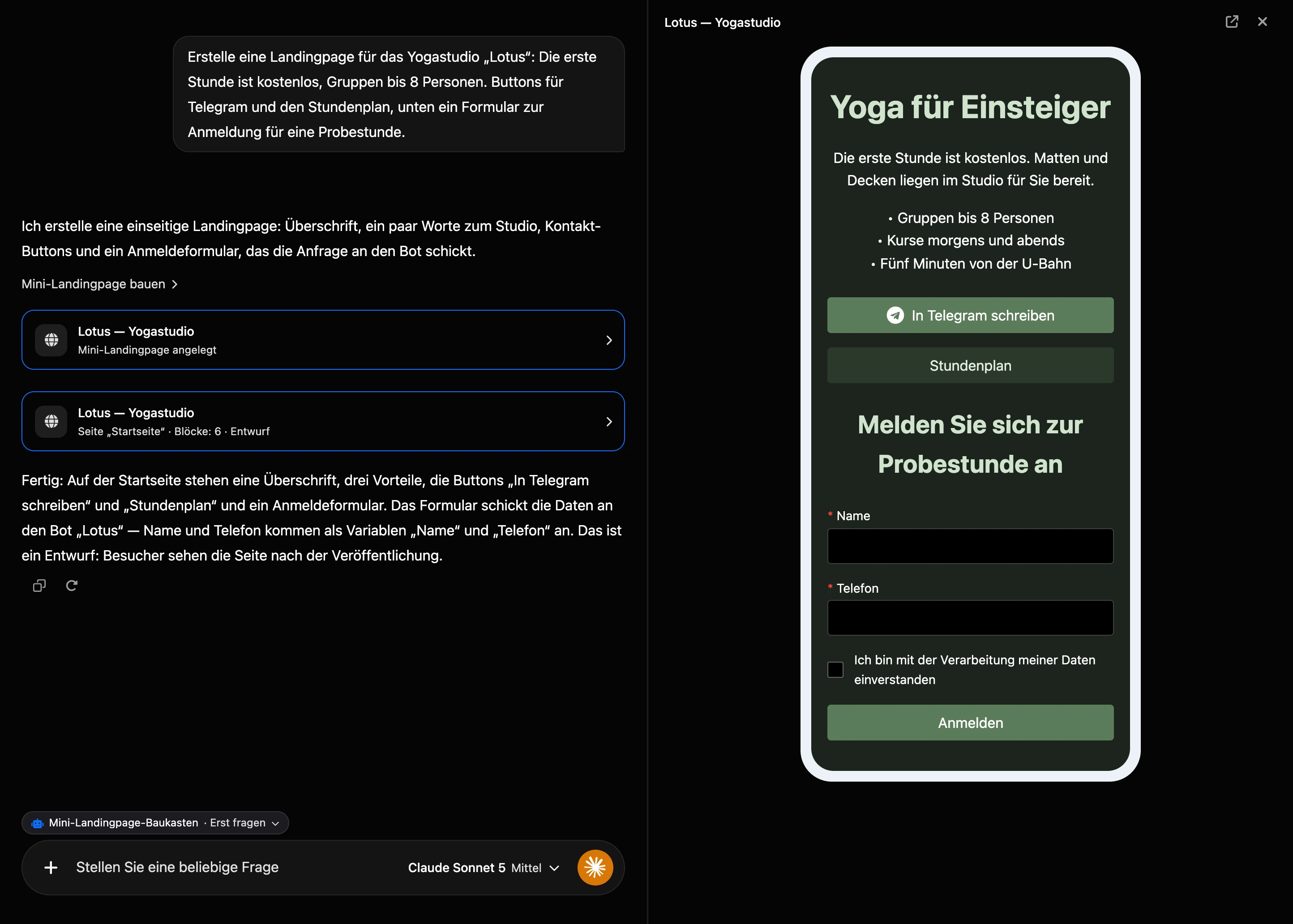Image resolution: width=1293 pixels, height=924 pixels.
Task: Click 'Melden Sie sich zur Probestunde an' heading
Action: coord(970,445)
